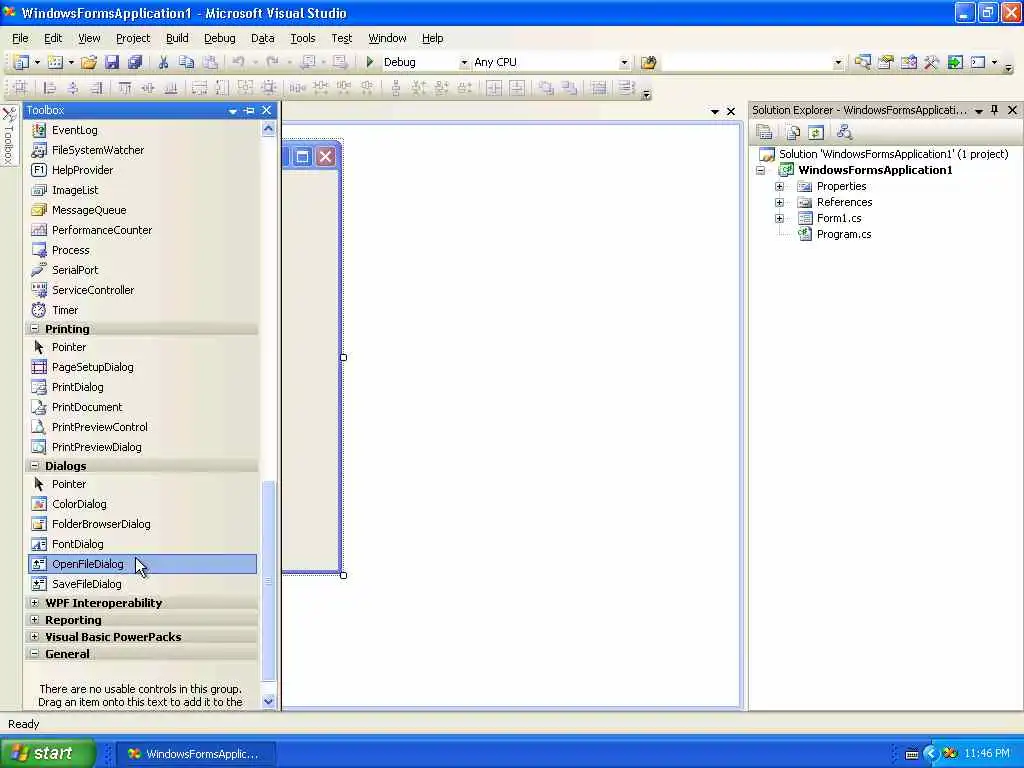The width and height of the screenshot is (1024, 768).
Task: Expand Visual Basic PowerPacks group
Action: click(x=35, y=637)
